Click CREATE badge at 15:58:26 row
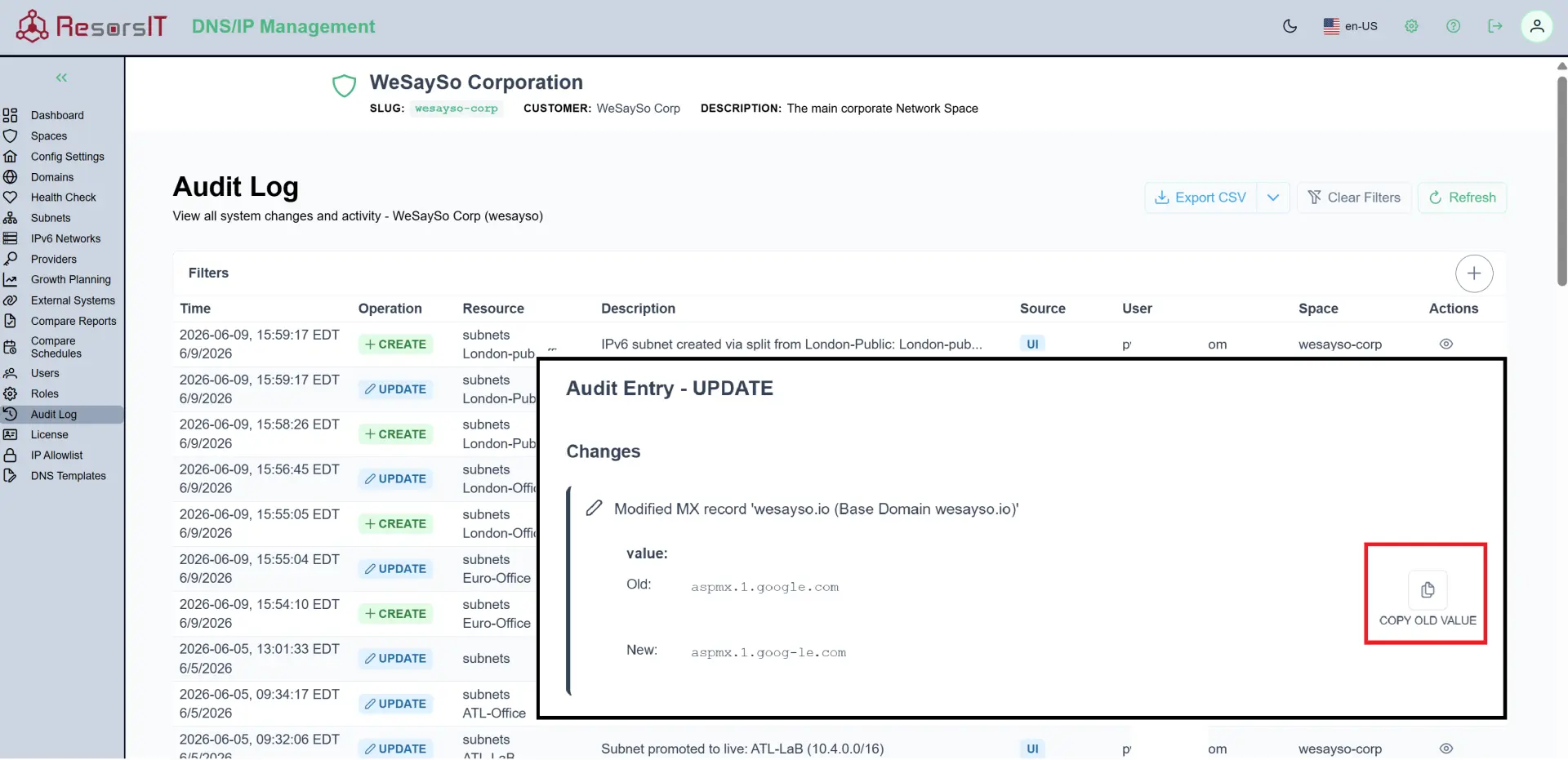 [395, 434]
